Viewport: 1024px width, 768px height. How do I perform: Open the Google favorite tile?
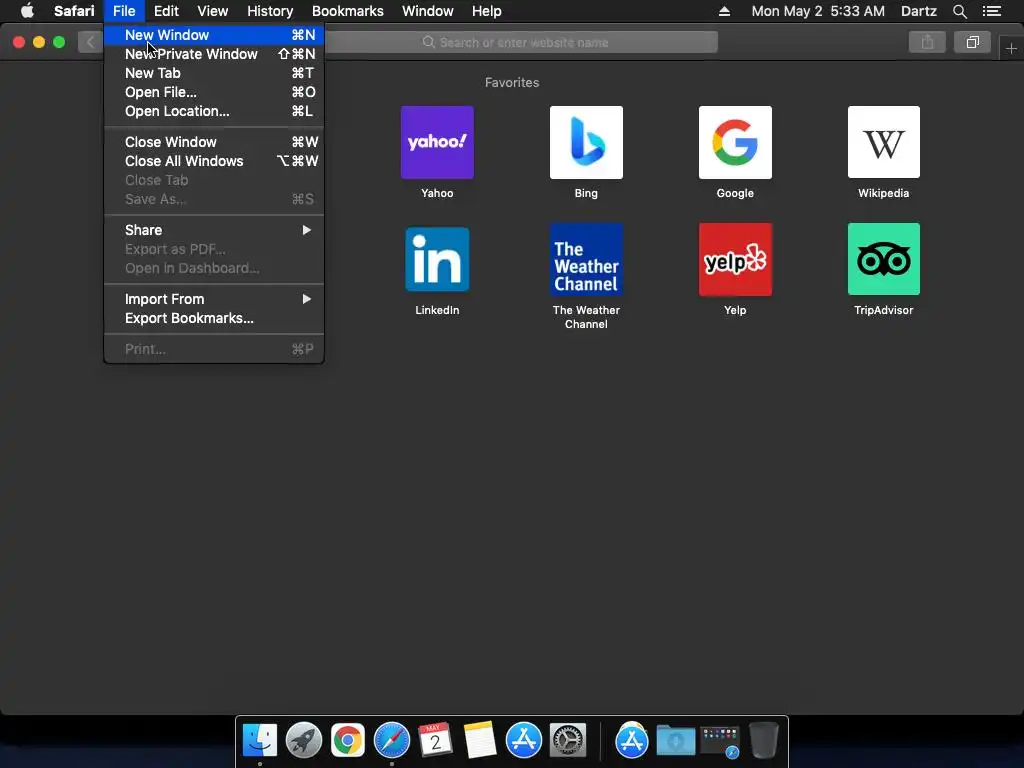[735, 142]
